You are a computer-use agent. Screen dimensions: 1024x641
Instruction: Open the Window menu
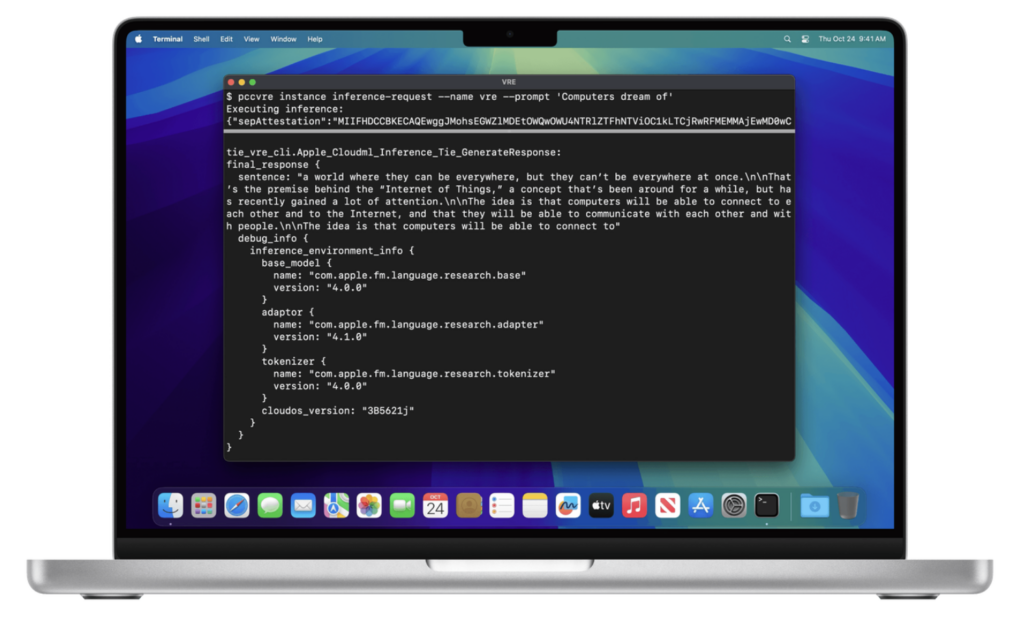click(x=283, y=39)
